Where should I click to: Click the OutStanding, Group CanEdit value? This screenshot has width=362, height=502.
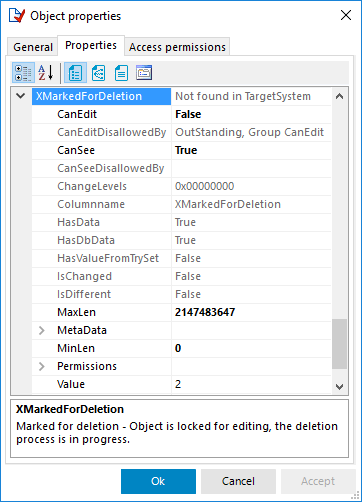pyautogui.click(x=249, y=132)
